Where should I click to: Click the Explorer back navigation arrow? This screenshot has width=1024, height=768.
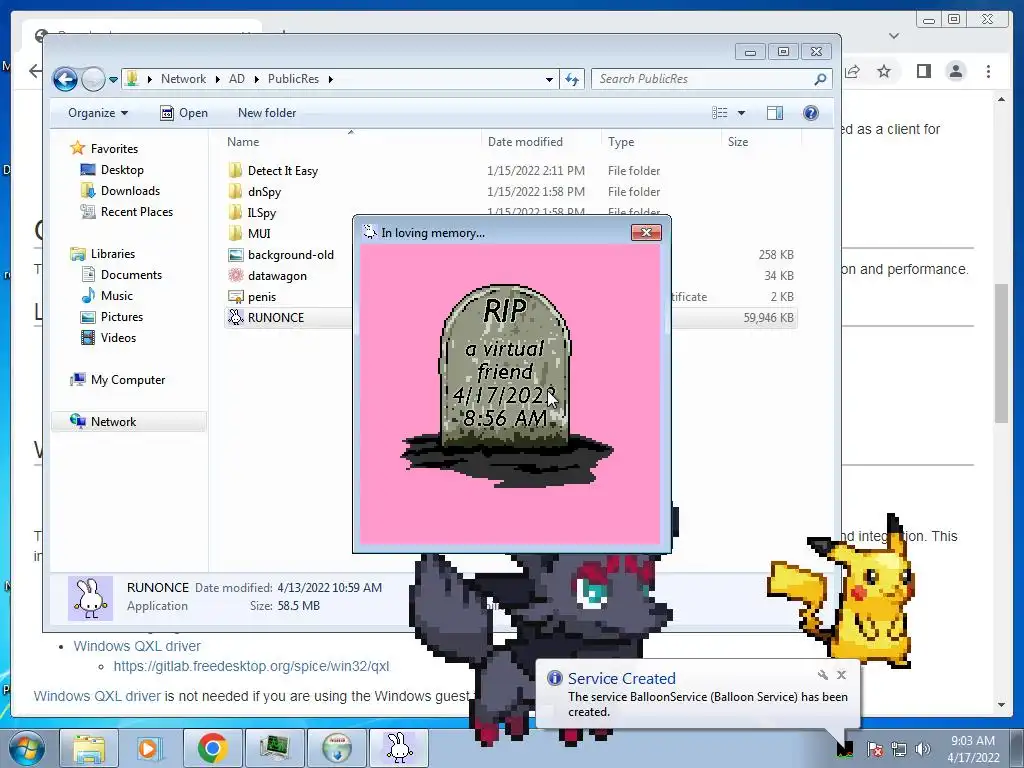65,80
